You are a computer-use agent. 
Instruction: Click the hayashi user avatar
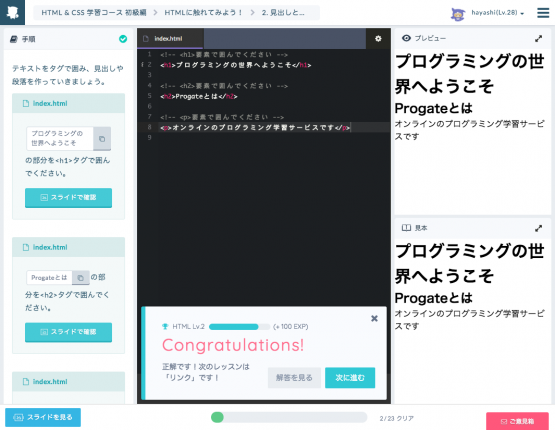coord(457,14)
